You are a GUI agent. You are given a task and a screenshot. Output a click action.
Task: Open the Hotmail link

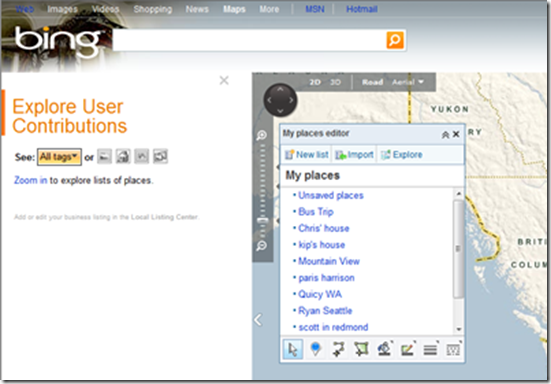pos(362,9)
